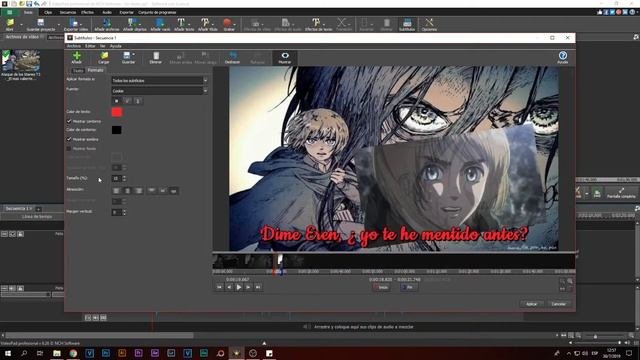Image resolution: width=640 pixels, height=360 pixels.
Task: Open the black Color de contorno swatch
Action: tap(117, 130)
